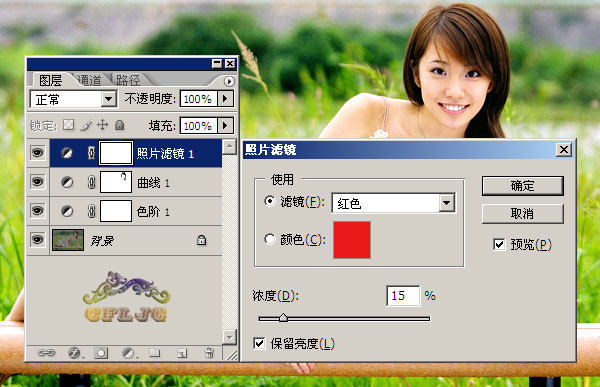
Task: Select layer mask thumbnail of 照片滤镜 1
Action: coord(116,153)
